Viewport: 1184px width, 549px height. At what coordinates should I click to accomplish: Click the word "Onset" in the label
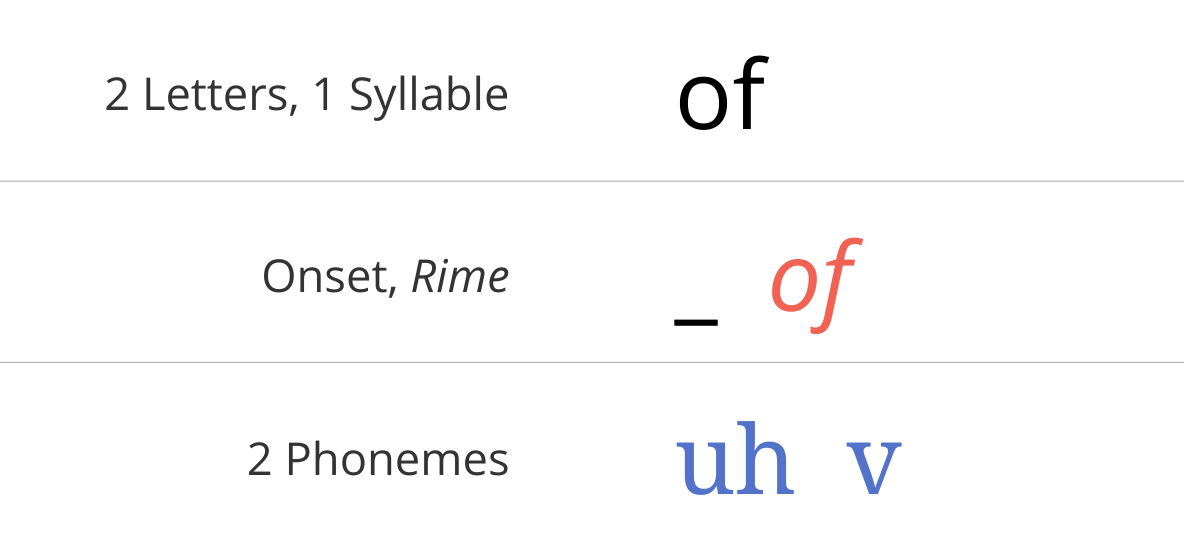[325, 276]
